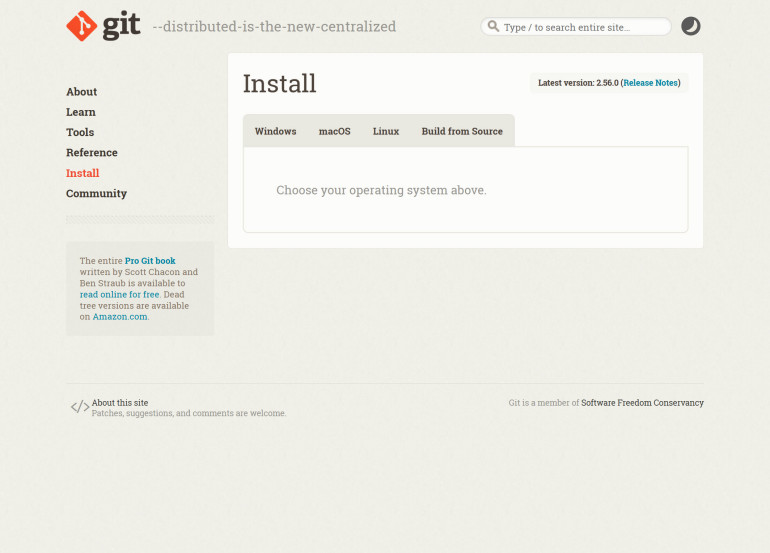770x553 pixels.
Task: Click the magnifying glass search icon
Action: (493, 26)
